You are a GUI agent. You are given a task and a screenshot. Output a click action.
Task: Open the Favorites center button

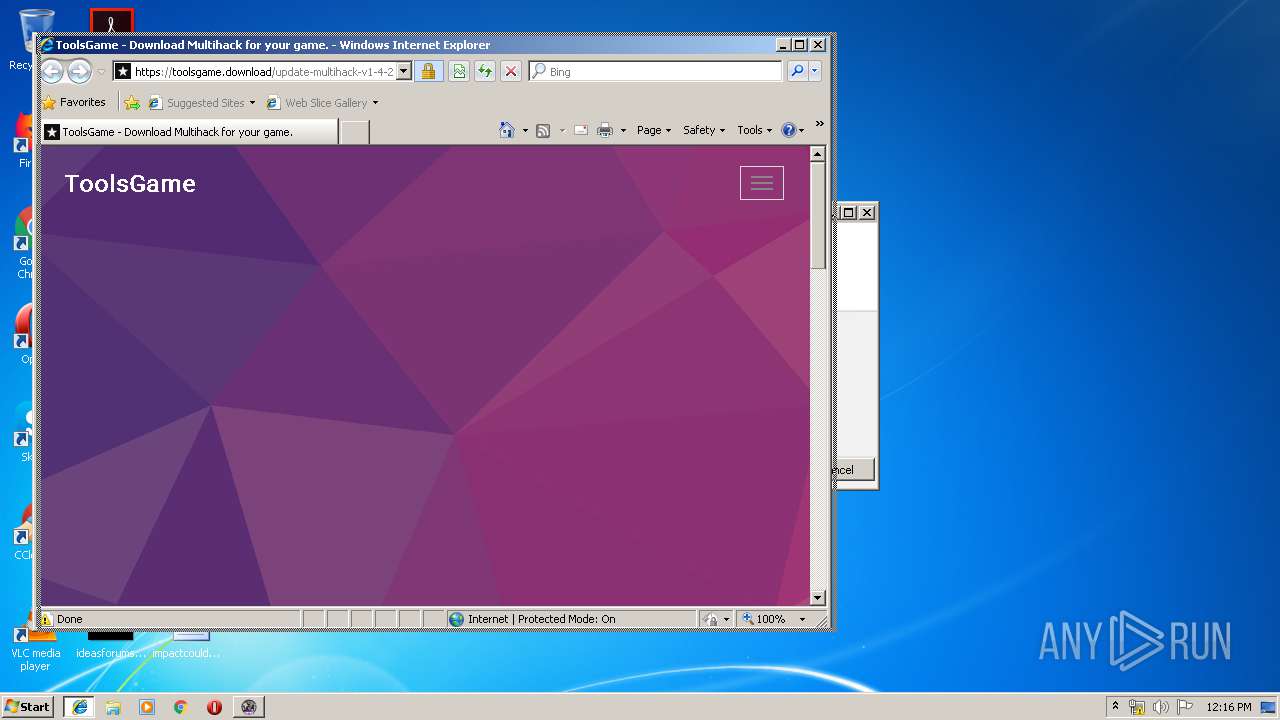pyautogui.click(x=74, y=102)
